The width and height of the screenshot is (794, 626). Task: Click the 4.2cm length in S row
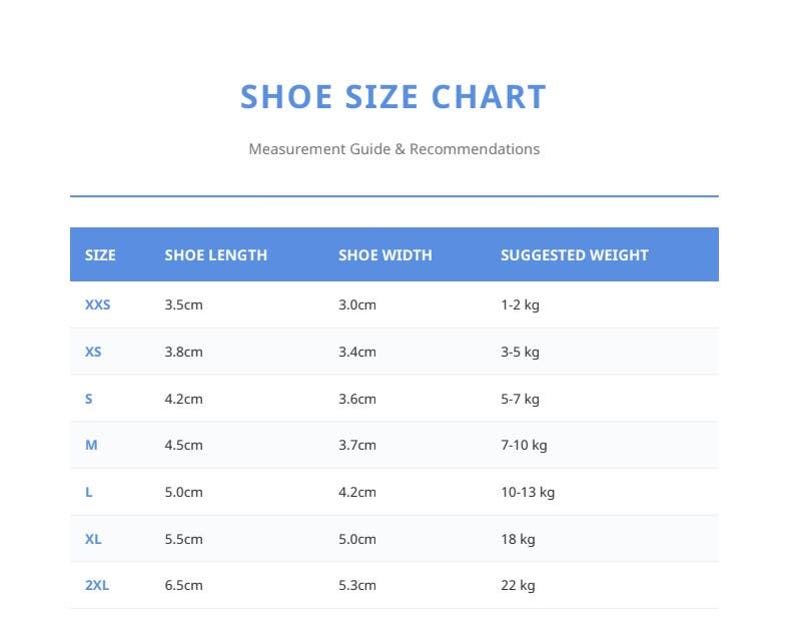[183, 399]
